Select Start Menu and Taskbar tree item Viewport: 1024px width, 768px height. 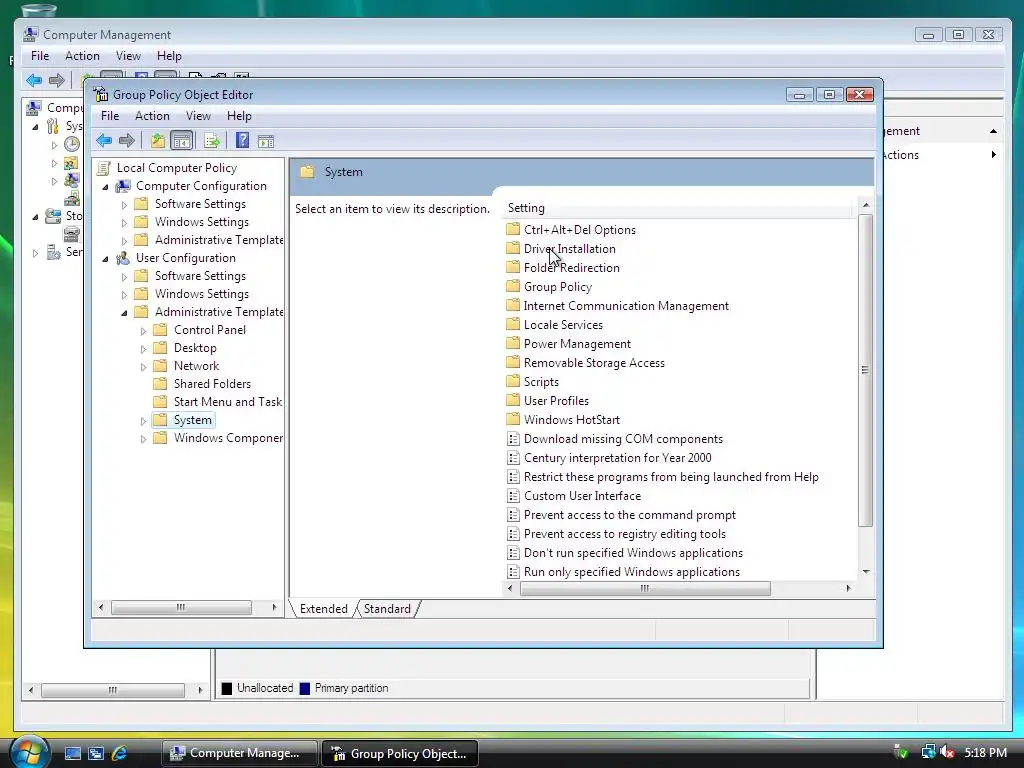(x=227, y=402)
